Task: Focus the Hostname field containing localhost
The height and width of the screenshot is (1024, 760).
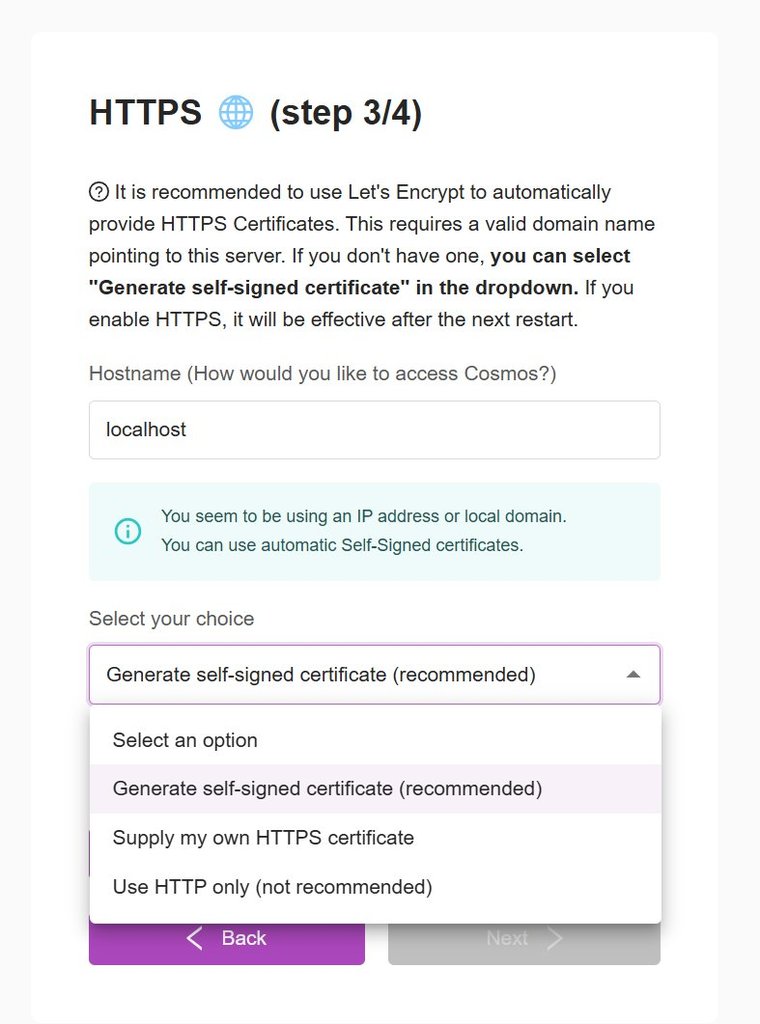Action: point(375,430)
